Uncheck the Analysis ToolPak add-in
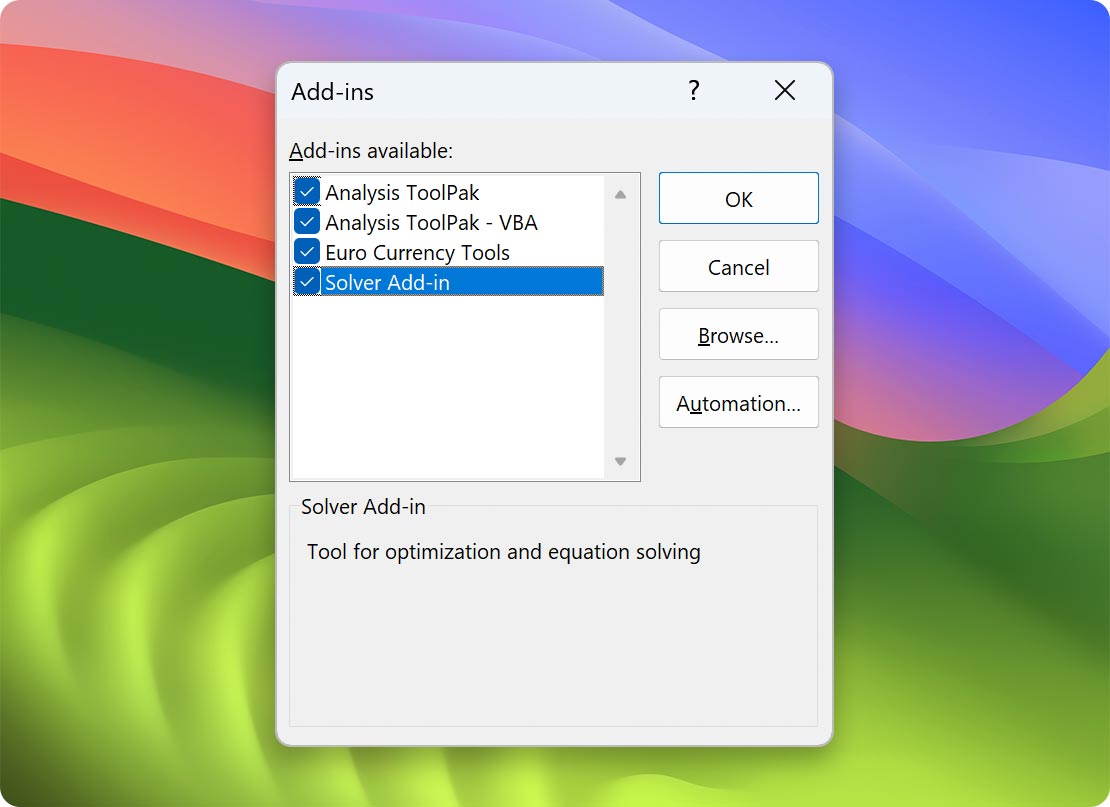 tap(306, 191)
